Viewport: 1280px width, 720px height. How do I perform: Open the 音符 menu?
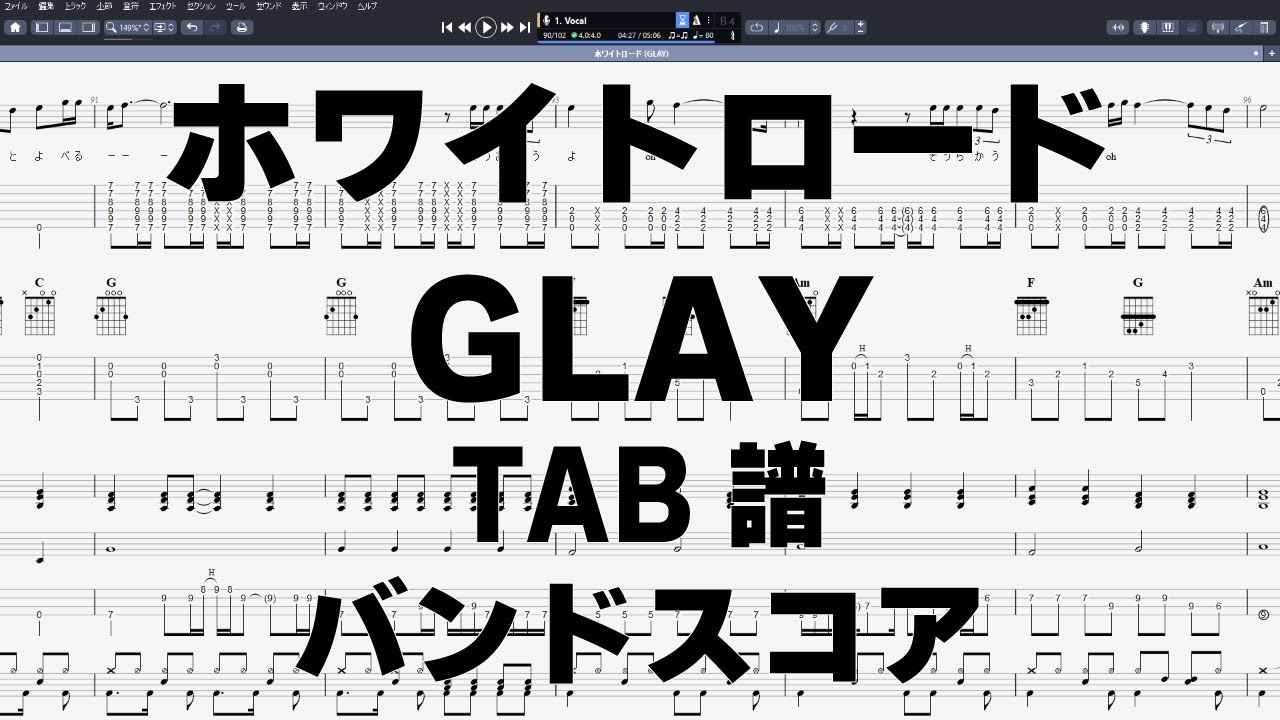tap(131, 6)
